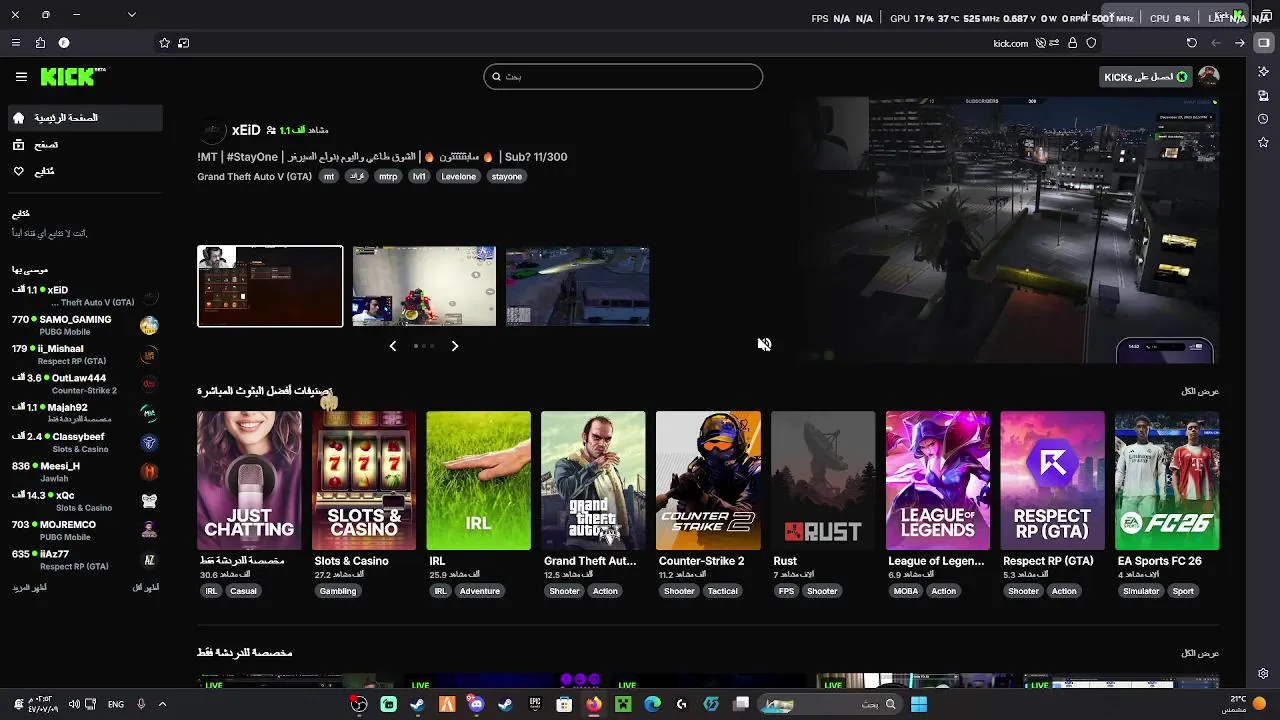Image resolution: width=1280 pixels, height=720 pixels.
Task: Click the Gambling tag
Action: tap(338, 591)
